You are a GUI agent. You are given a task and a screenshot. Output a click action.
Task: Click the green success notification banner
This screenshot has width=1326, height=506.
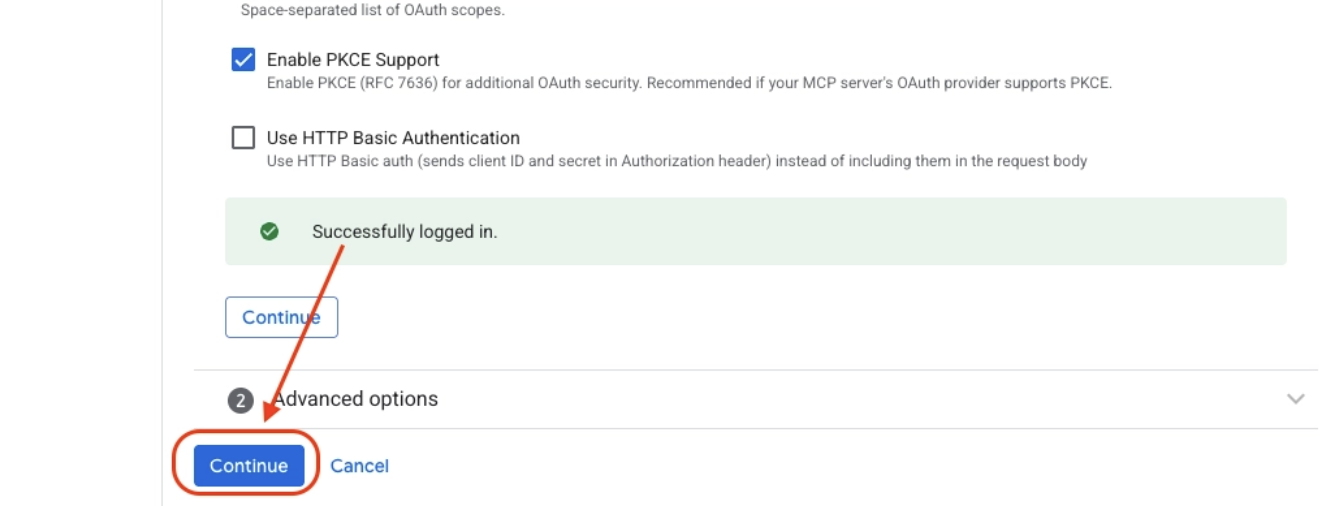tap(756, 231)
